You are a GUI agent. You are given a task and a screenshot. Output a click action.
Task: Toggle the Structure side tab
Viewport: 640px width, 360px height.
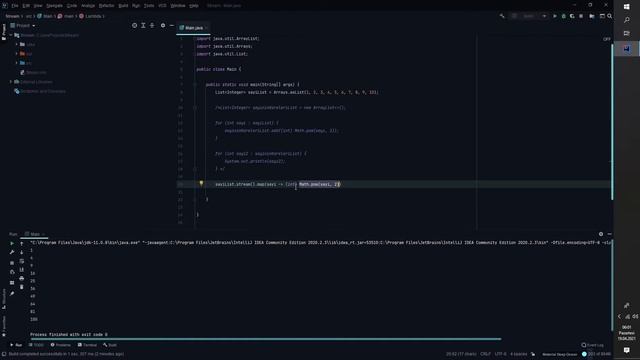(x=4, y=299)
